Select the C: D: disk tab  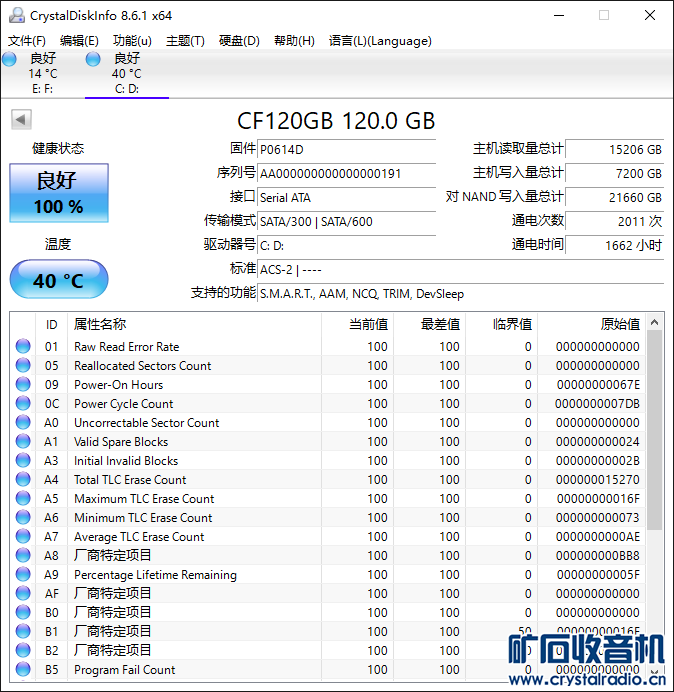click(127, 73)
